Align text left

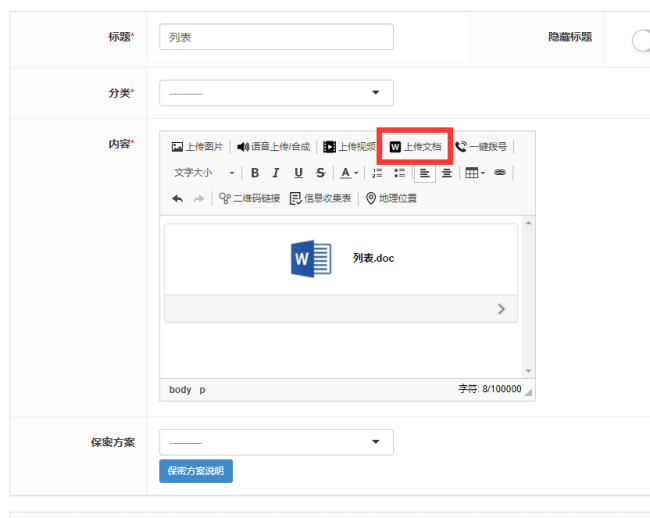(x=424, y=173)
